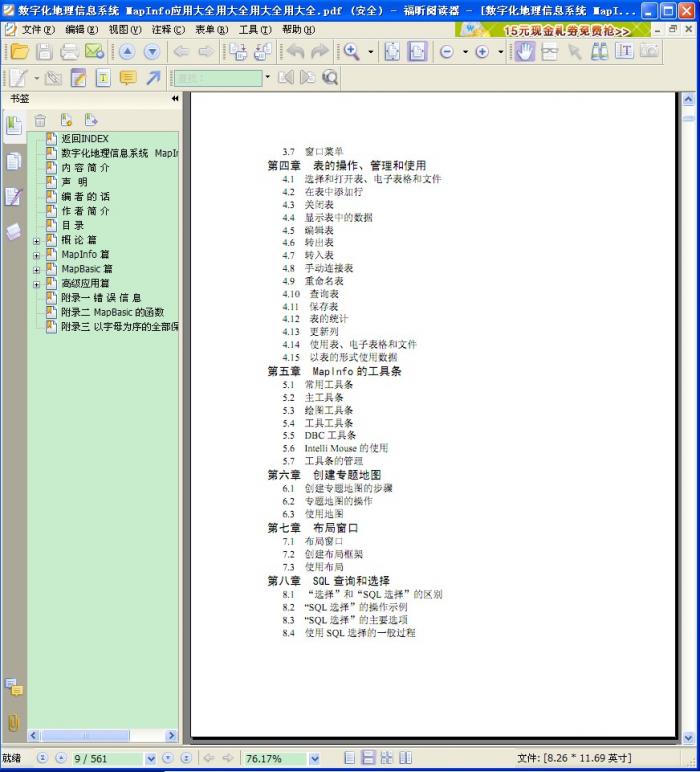This screenshot has height=772, width=700.
Task: Click the Open file folder icon
Action: coord(19,52)
